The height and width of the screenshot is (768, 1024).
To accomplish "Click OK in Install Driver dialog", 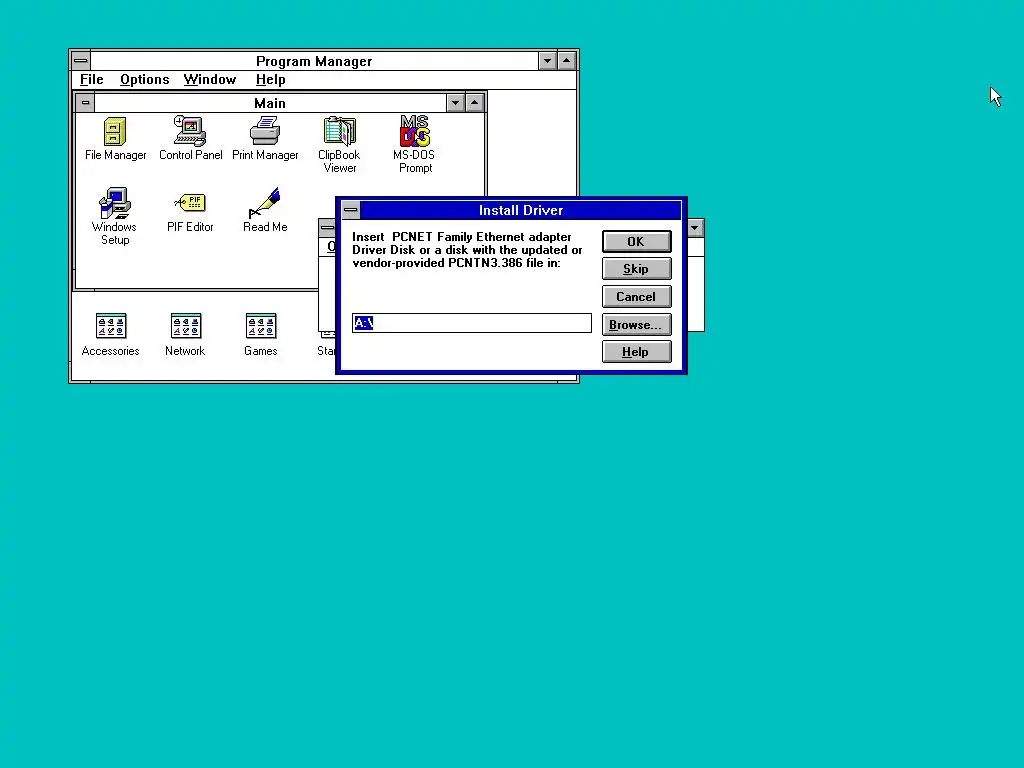I will (x=636, y=242).
